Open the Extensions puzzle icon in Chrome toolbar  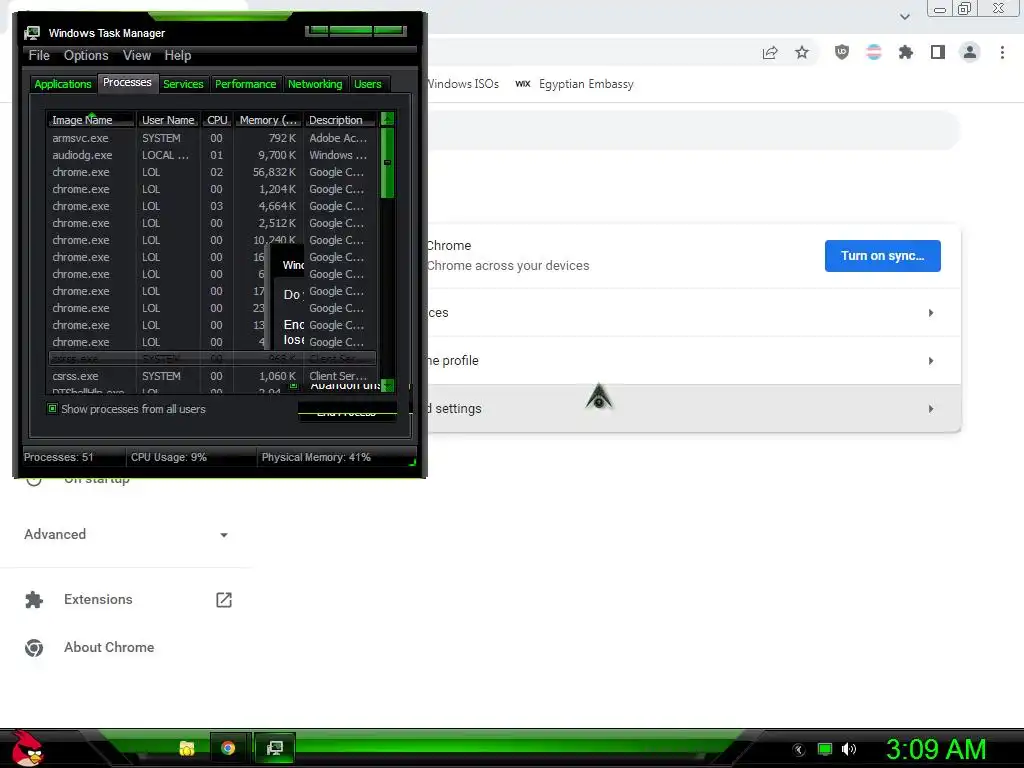906,52
